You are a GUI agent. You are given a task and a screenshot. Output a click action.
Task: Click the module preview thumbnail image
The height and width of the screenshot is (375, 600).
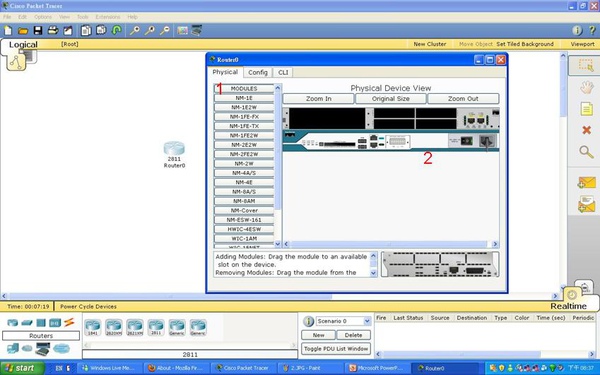[x=440, y=264]
